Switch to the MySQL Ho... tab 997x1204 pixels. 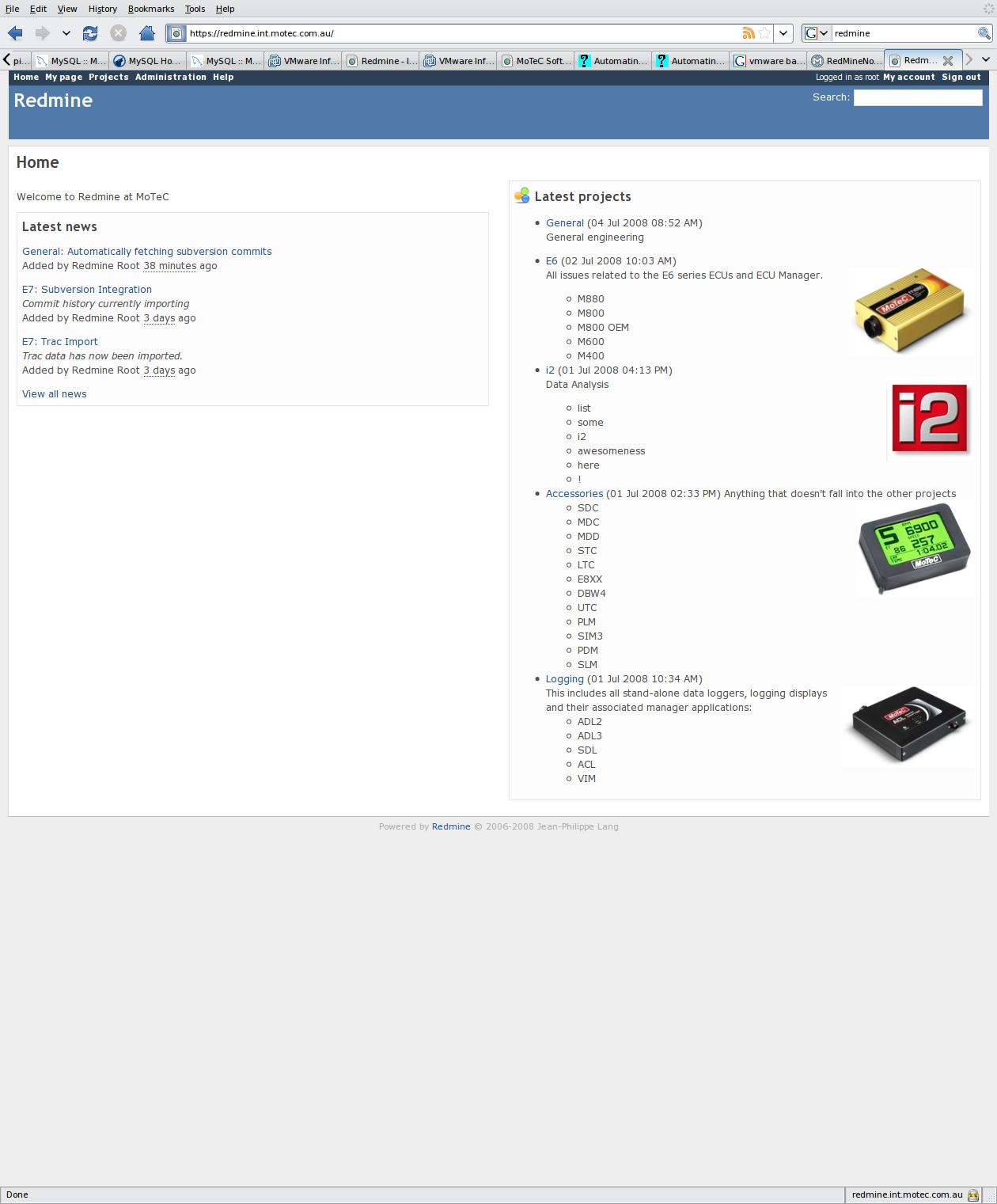(147, 60)
